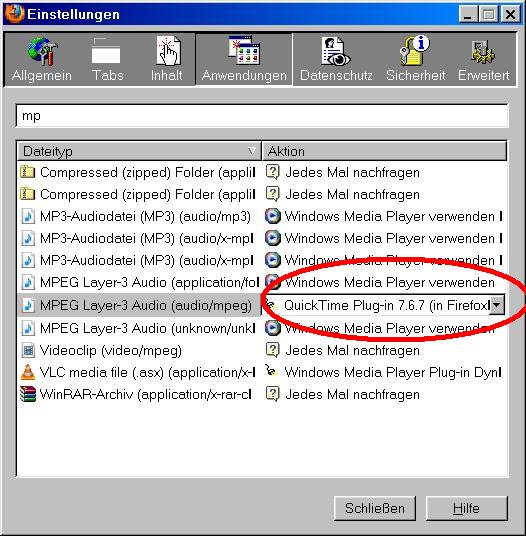Open the QuickTime Plug-in action dropdown arrow

pyautogui.click(x=497, y=305)
